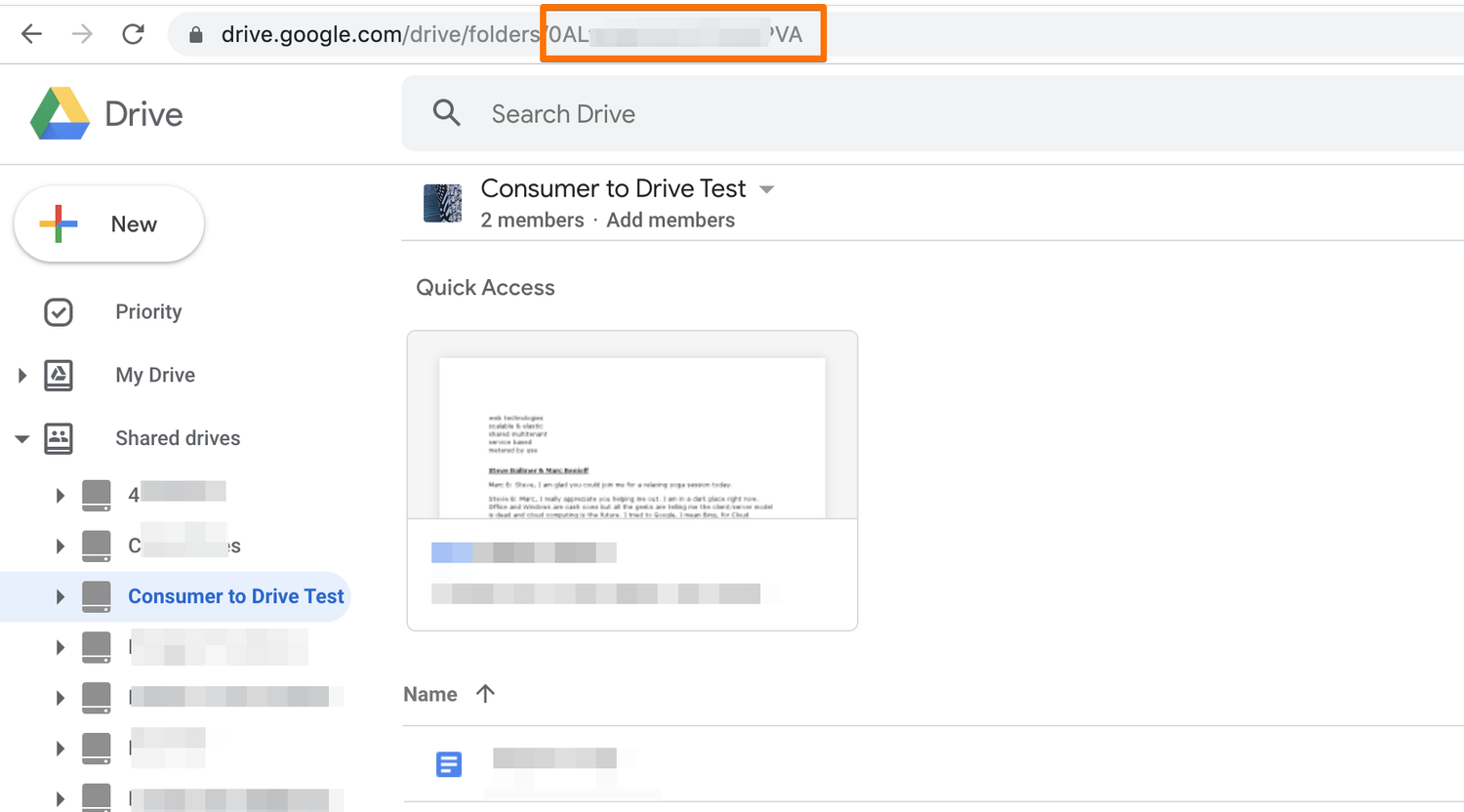Reverse sort order with the up arrow
Image resolution: width=1464 pixels, height=812 pixels.
click(x=485, y=693)
